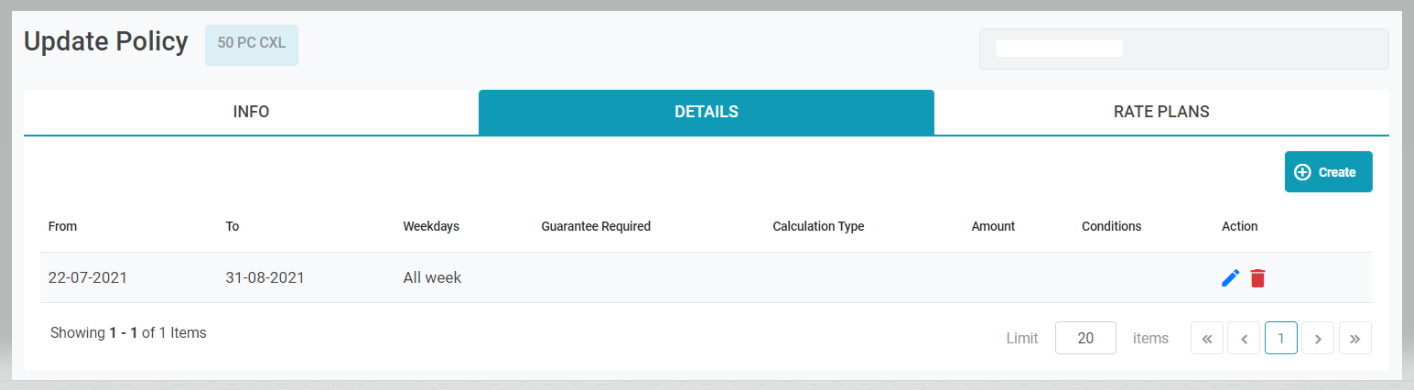Click the Create button
This screenshot has height=390, width=1414.
pos(1328,172)
